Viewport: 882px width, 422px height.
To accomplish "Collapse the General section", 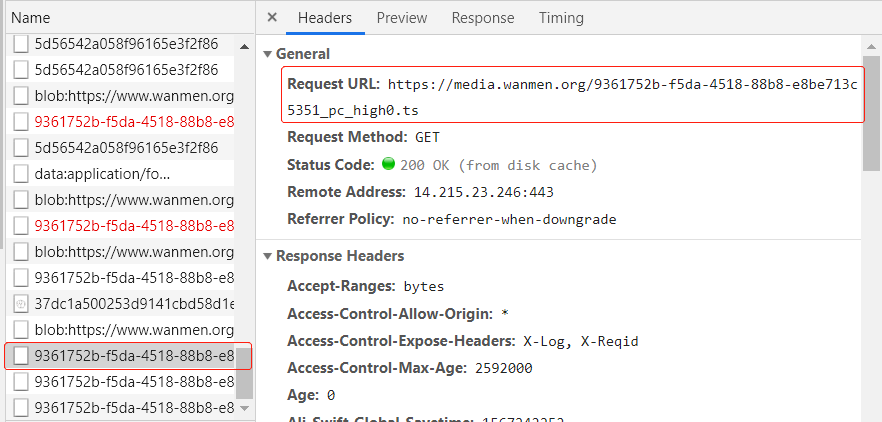I will tap(267, 54).
